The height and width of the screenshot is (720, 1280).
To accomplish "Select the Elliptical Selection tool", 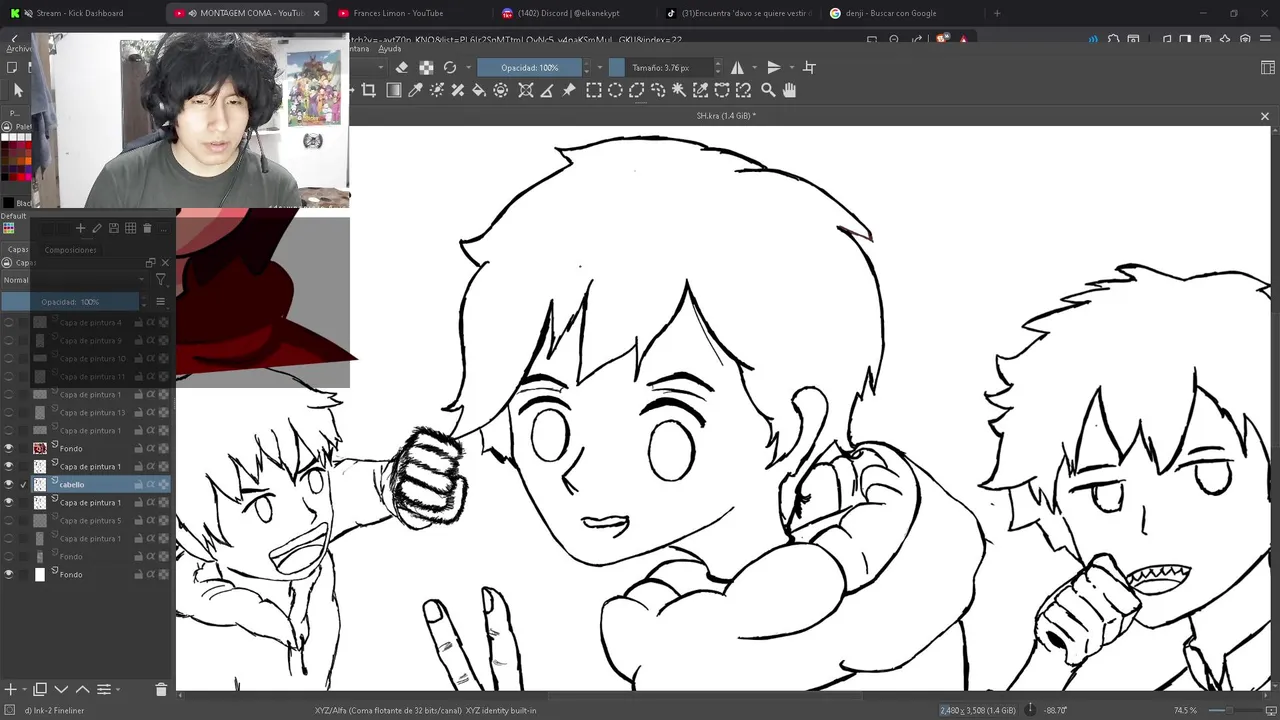I will tap(615, 90).
